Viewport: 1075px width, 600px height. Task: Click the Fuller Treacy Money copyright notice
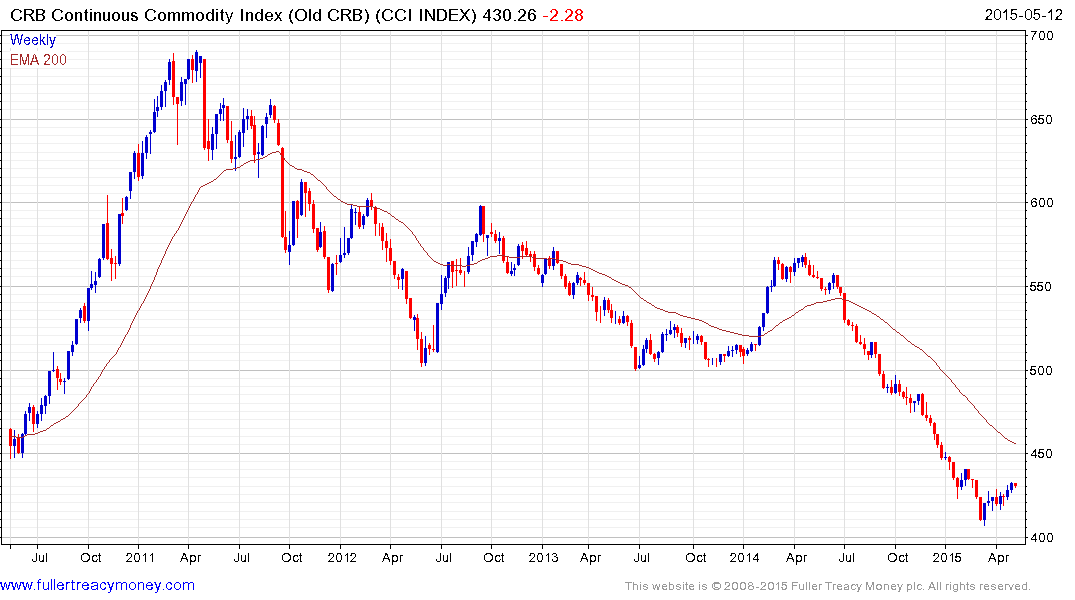(x=828, y=586)
